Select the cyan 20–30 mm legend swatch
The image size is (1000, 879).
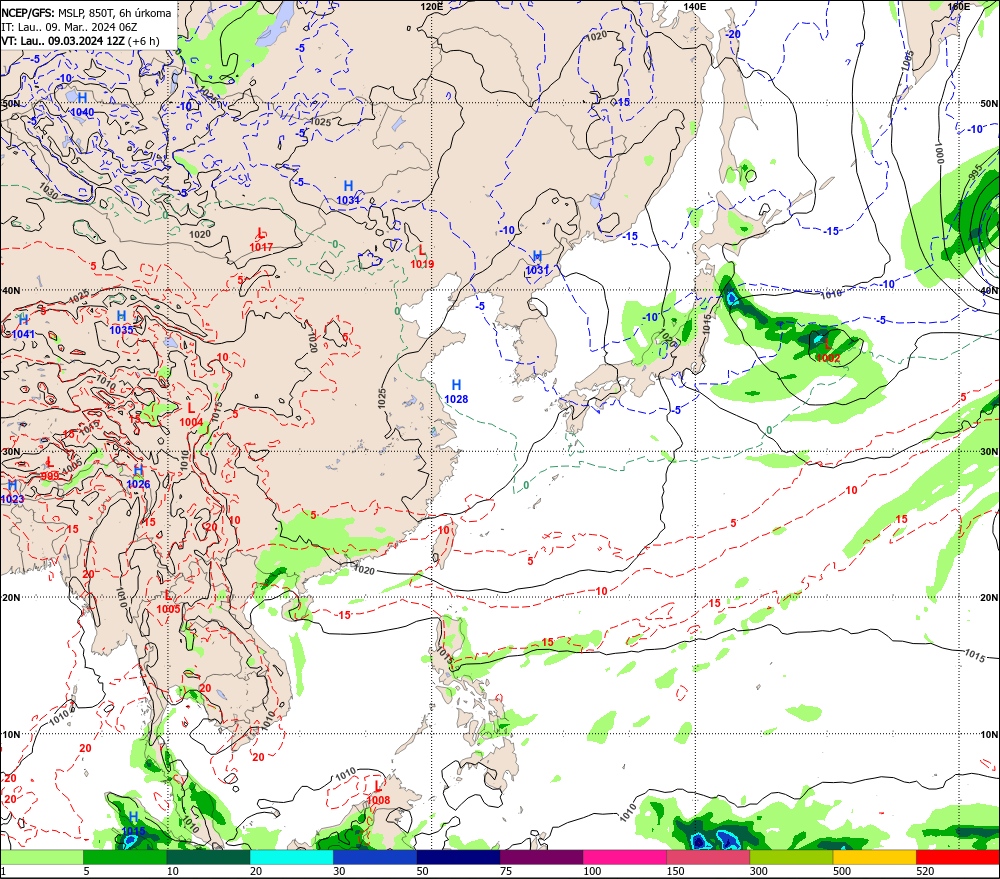coord(291,857)
